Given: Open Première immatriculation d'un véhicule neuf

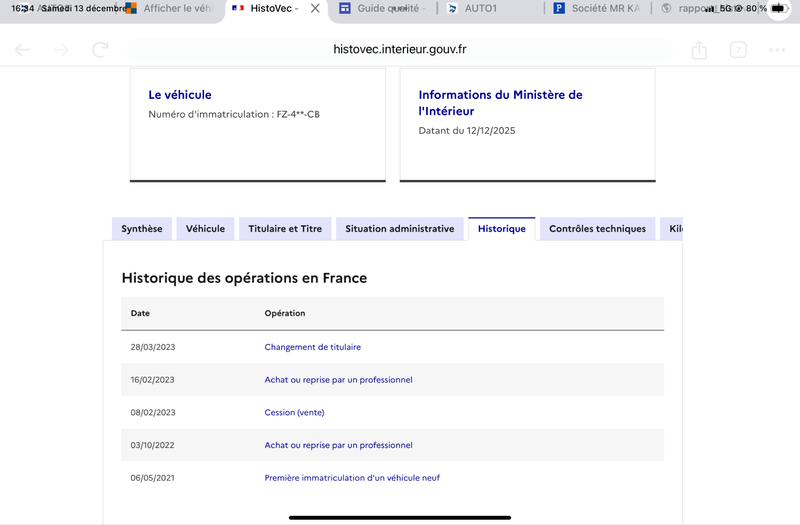Looking at the screenshot, I should tap(352, 478).
